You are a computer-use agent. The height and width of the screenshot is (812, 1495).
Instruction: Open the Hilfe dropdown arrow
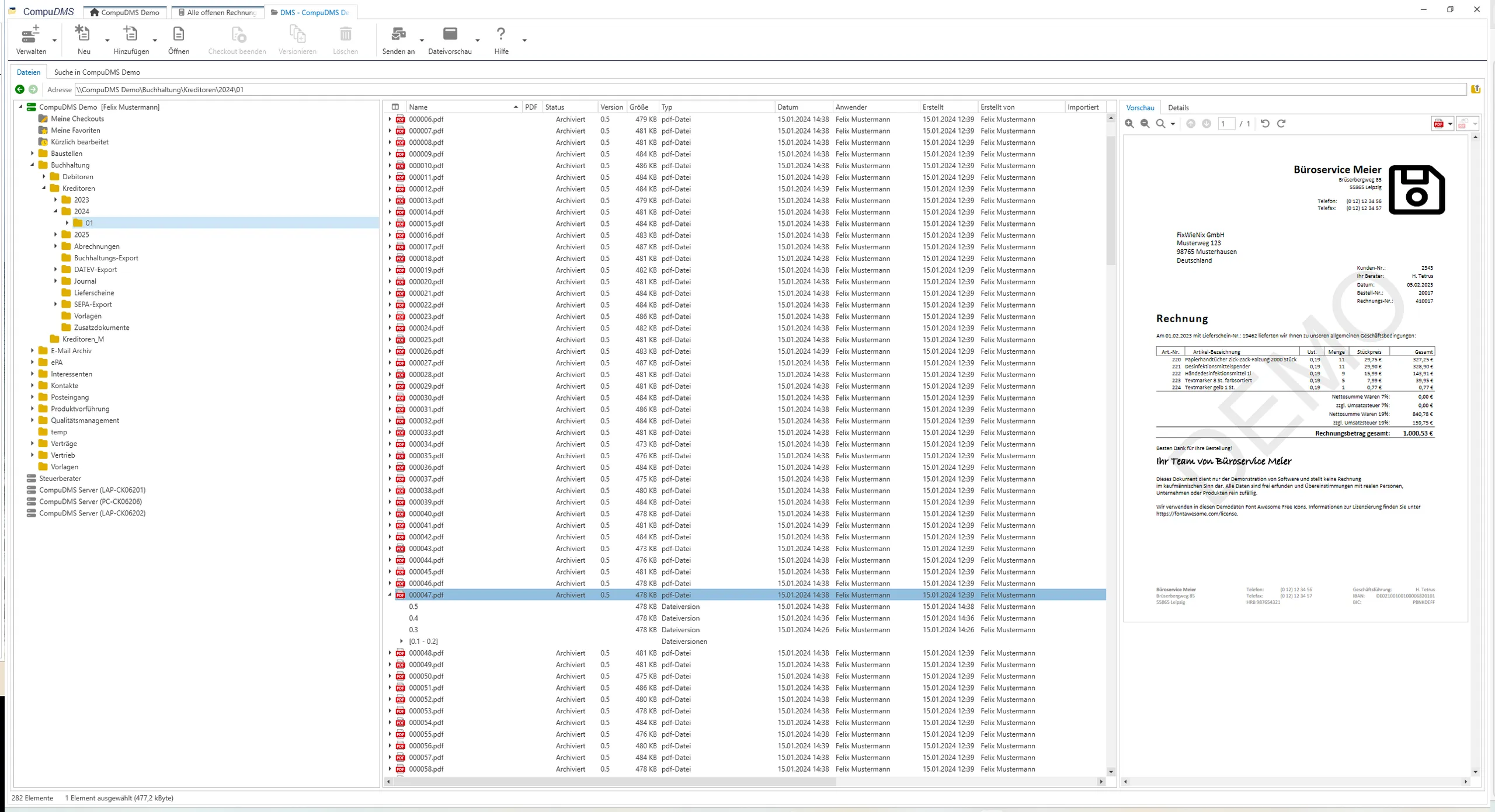coord(525,40)
